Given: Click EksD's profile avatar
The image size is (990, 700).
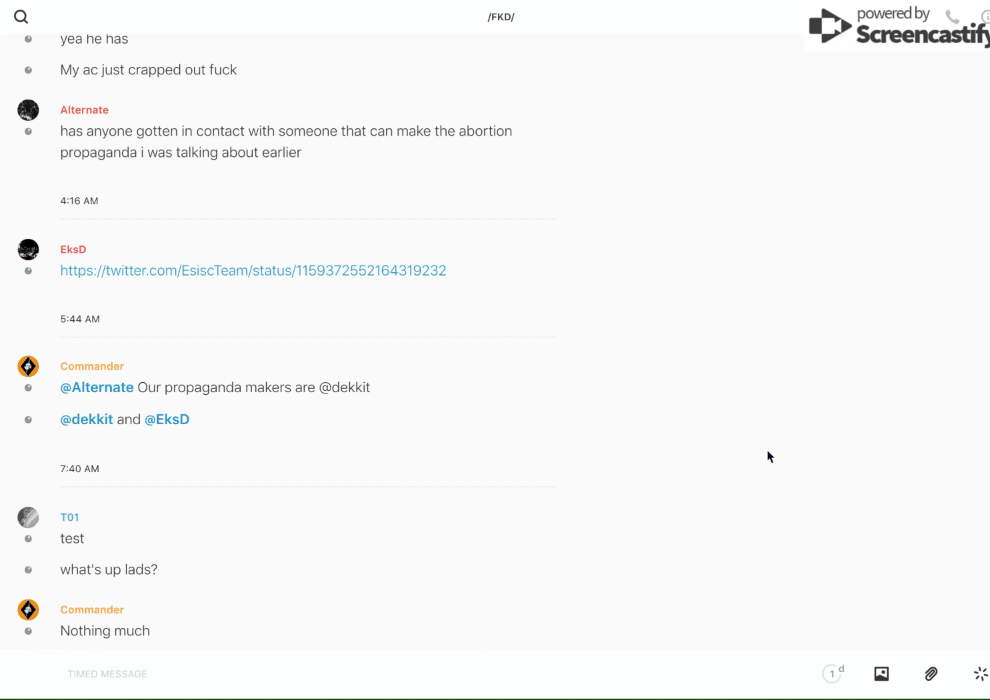Looking at the screenshot, I should [28, 249].
